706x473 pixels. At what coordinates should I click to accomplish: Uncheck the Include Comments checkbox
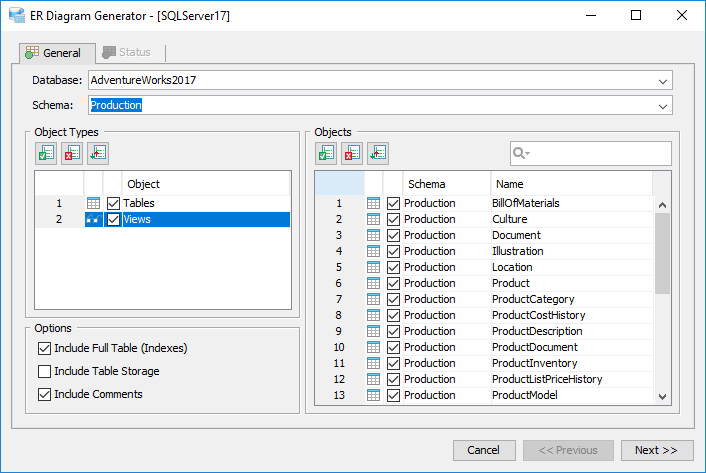click(x=44, y=394)
